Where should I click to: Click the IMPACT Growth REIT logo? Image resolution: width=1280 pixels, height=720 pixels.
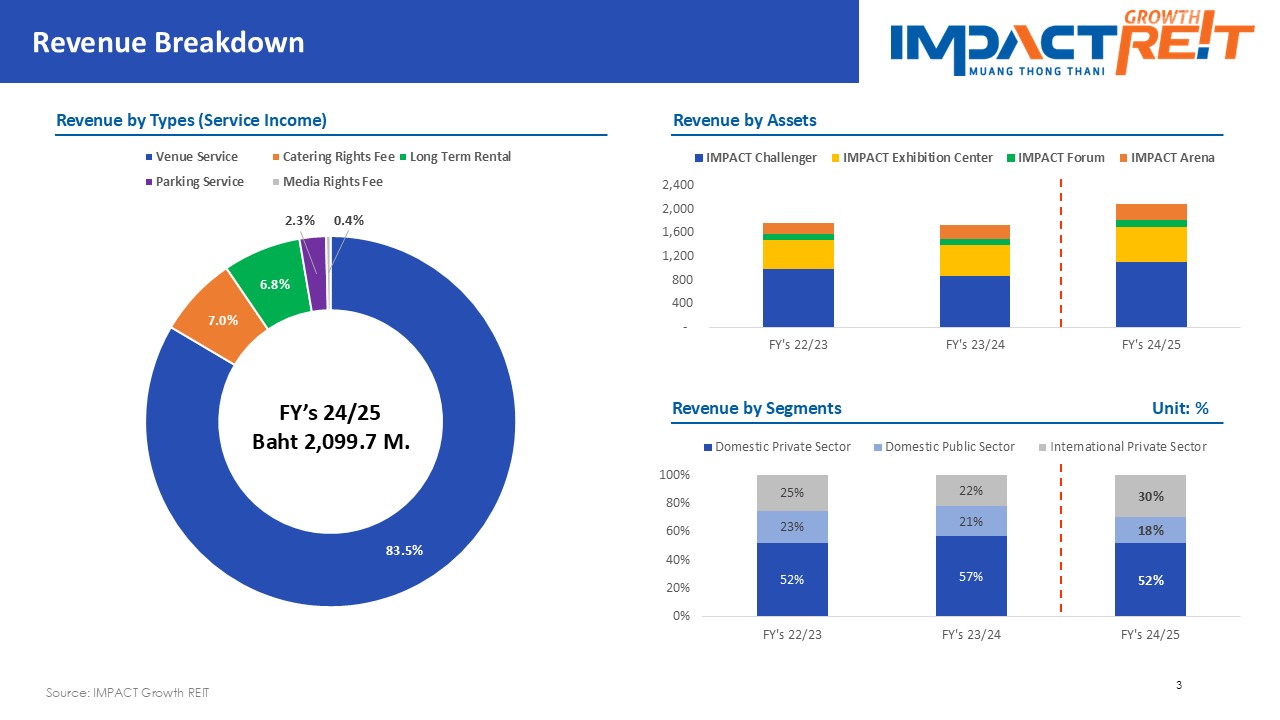[x=1072, y=41]
